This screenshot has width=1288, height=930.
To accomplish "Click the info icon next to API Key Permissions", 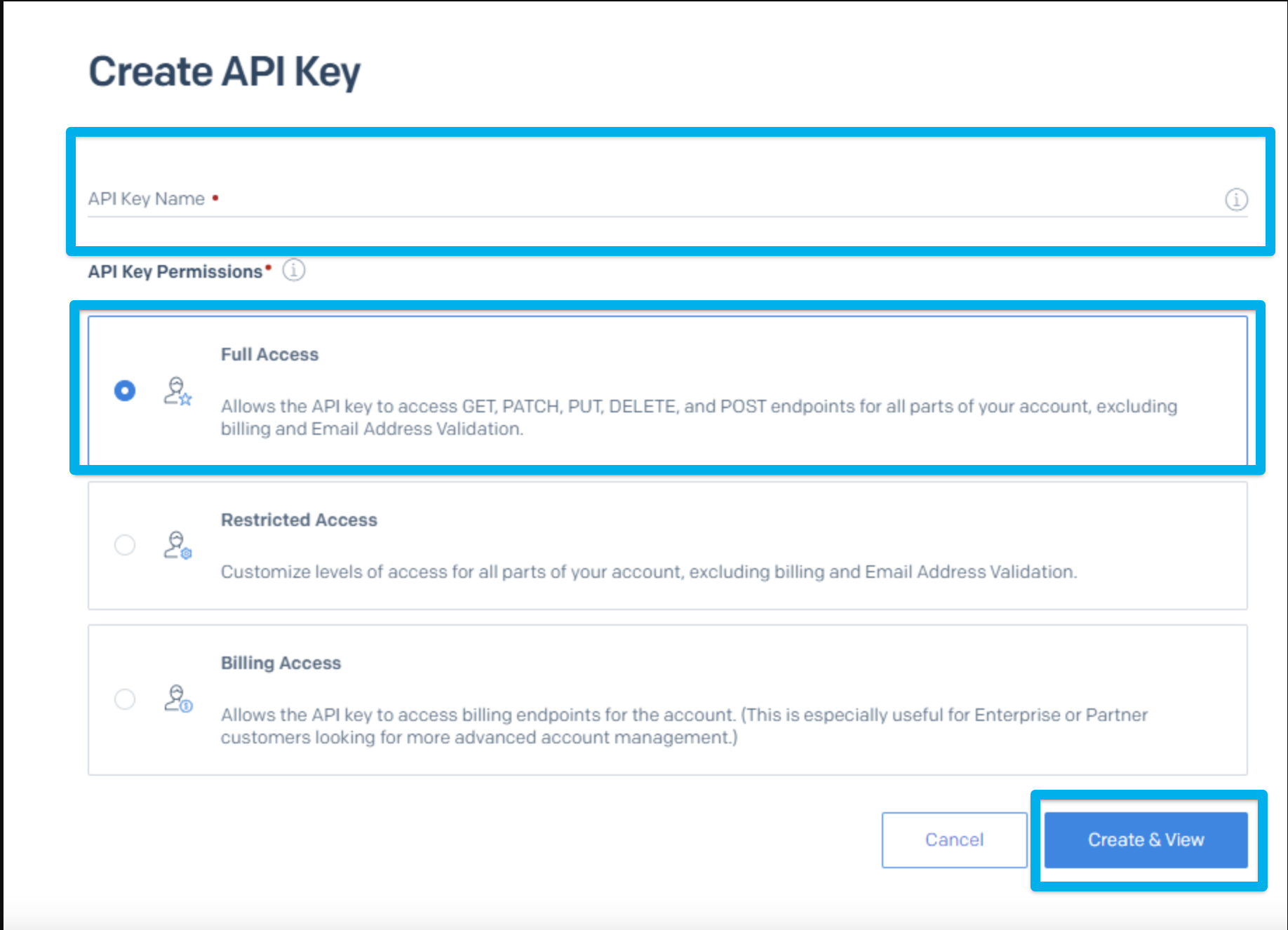I will pos(292,271).
